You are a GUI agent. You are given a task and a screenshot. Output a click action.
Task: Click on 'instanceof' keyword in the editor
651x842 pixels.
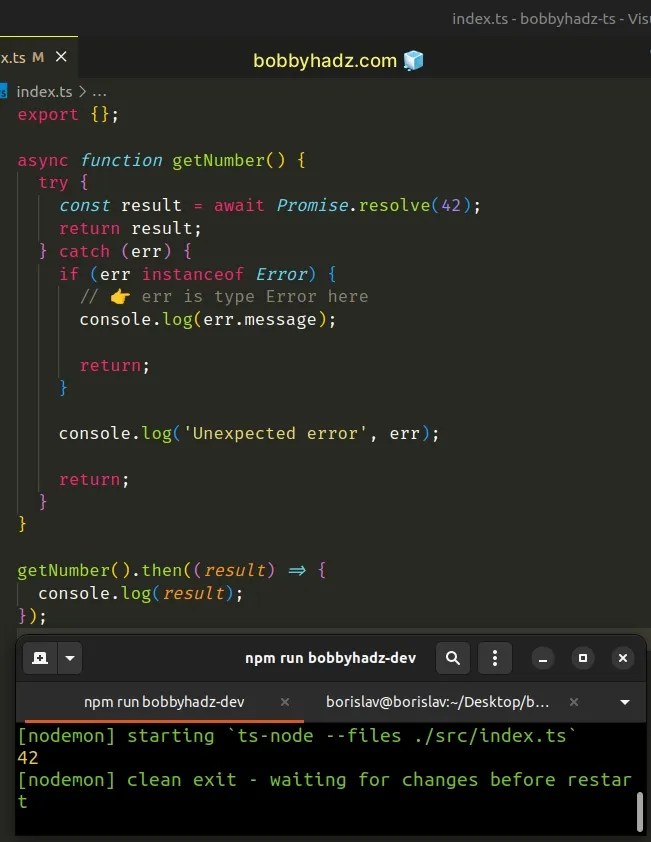click(x=193, y=274)
